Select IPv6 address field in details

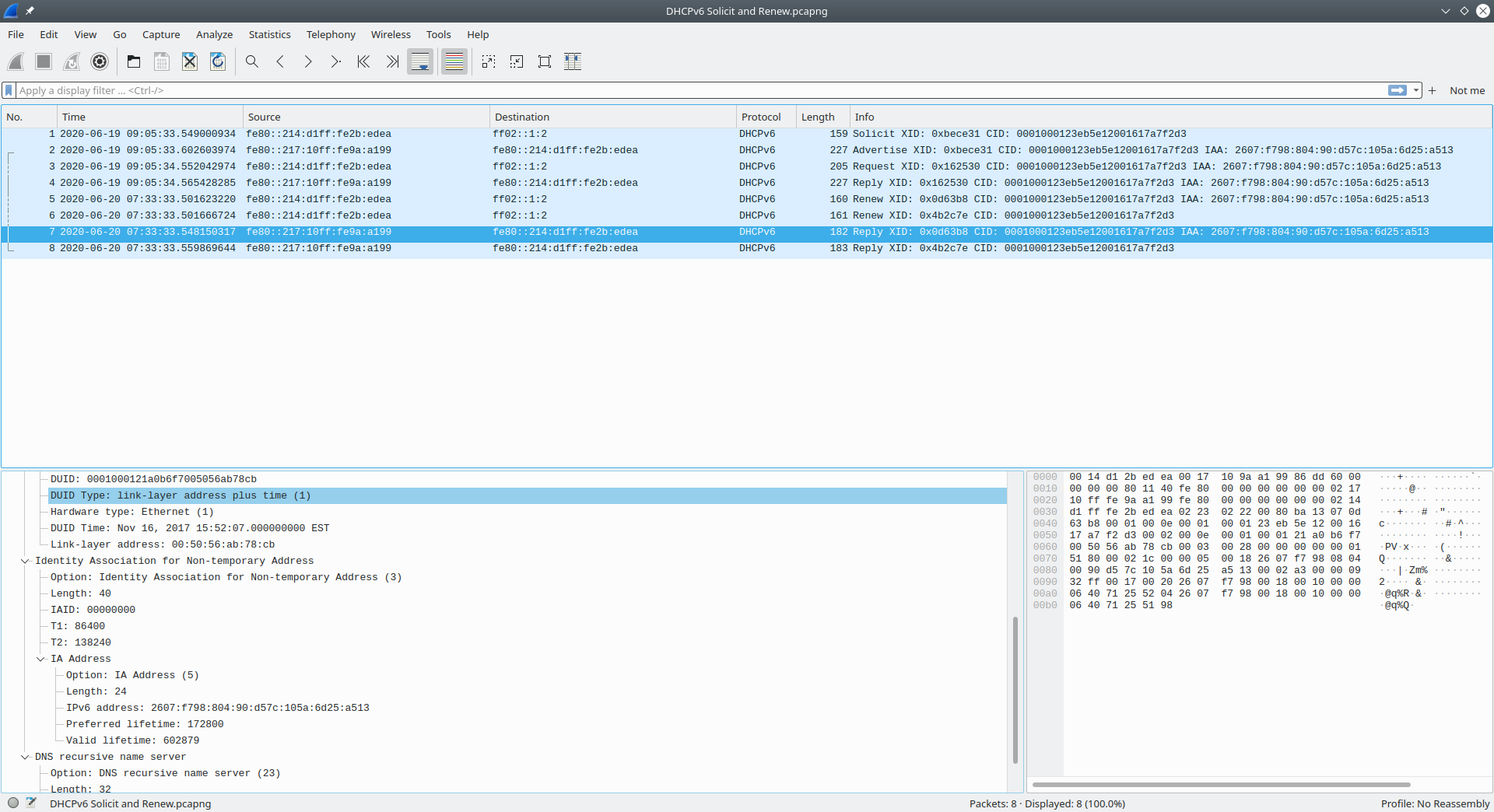coord(218,708)
